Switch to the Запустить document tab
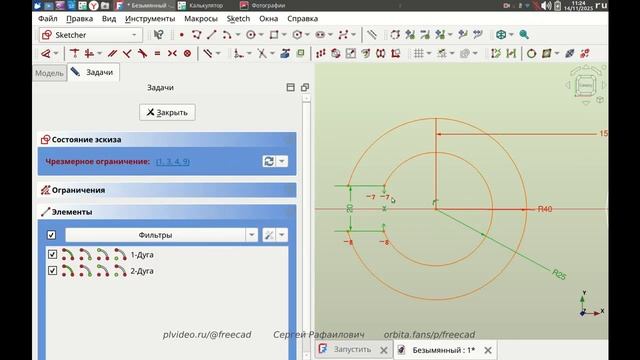 [353, 350]
